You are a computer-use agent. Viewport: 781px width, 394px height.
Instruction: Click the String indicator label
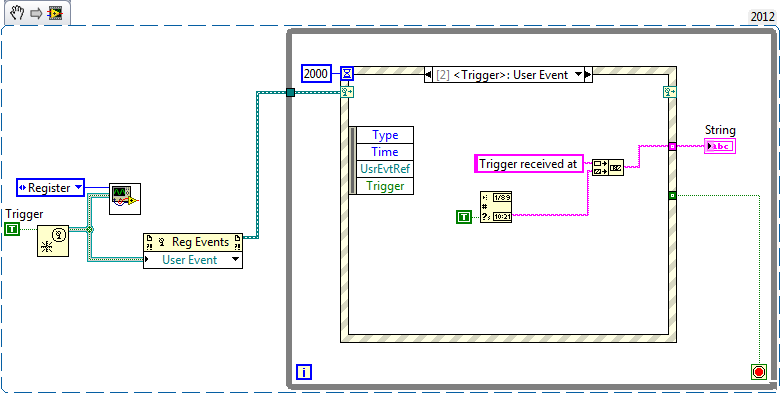pyautogui.click(x=720, y=130)
